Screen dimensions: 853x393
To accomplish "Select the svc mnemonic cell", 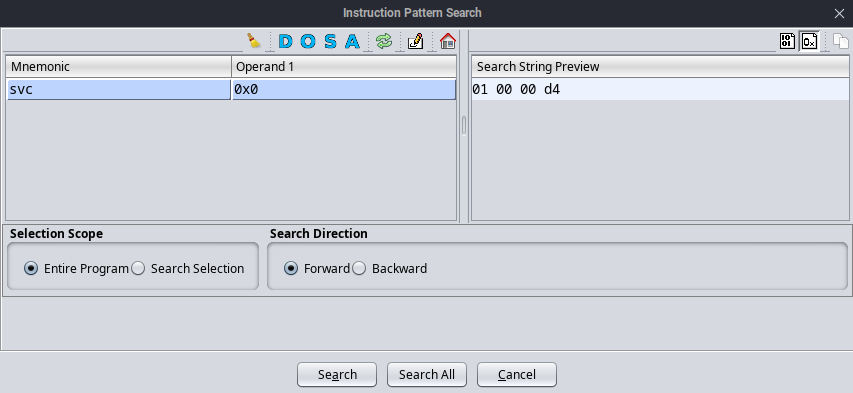I will tap(119, 89).
